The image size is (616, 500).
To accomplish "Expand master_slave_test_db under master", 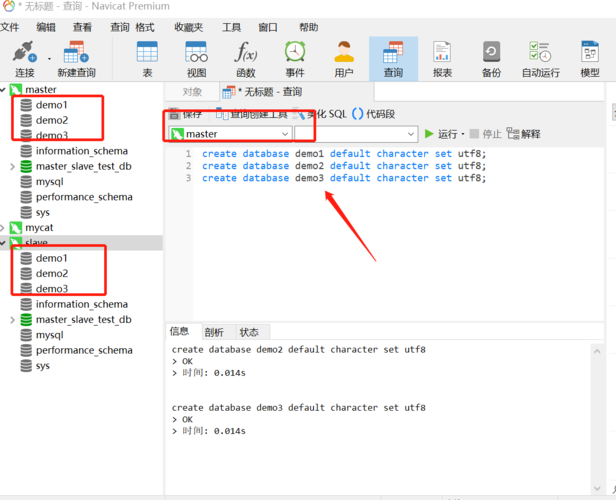I will [13, 167].
